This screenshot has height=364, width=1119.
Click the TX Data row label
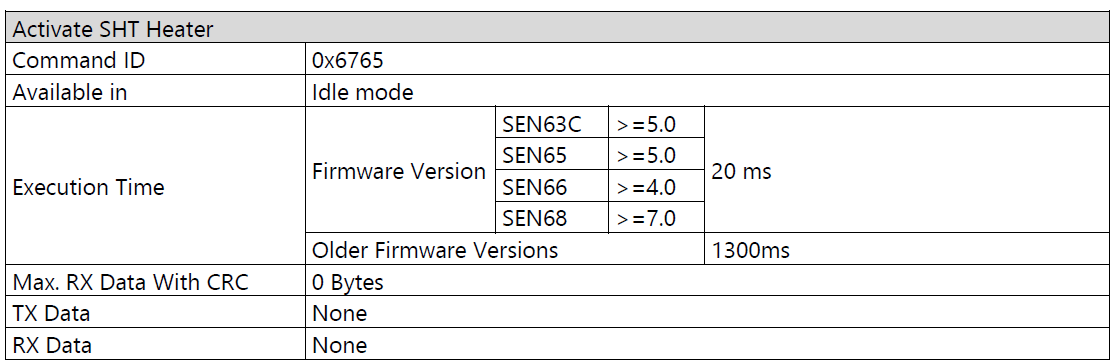[x=156, y=313]
